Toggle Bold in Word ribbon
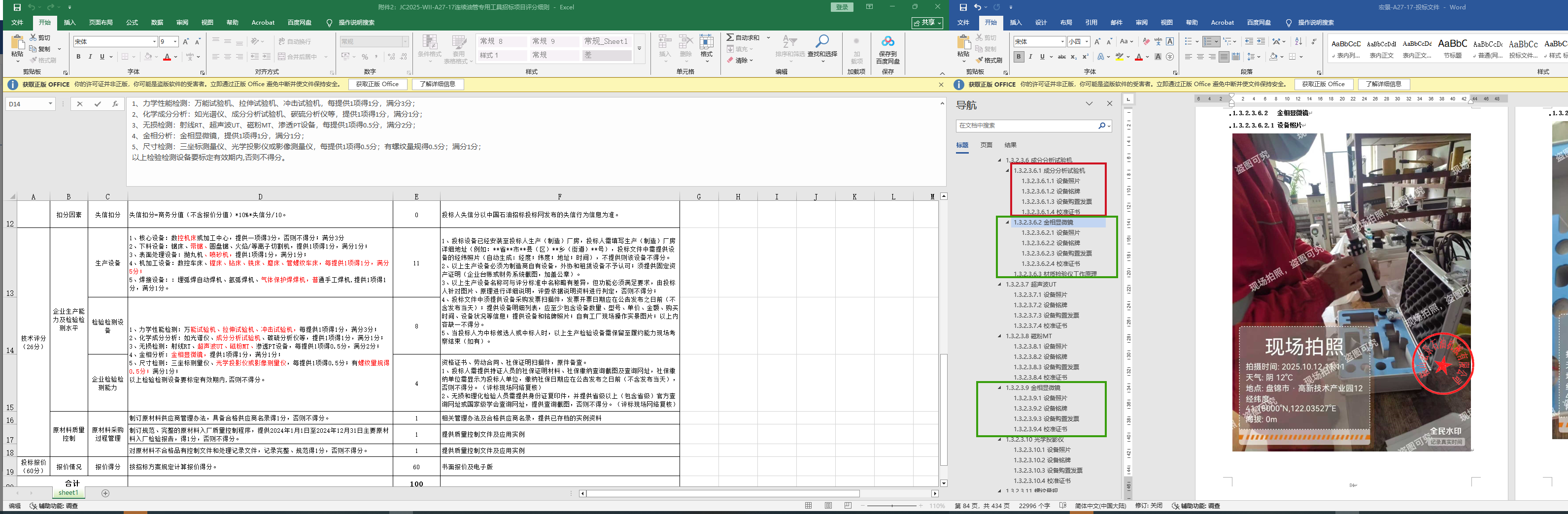The image size is (1568, 514). pos(1019,57)
